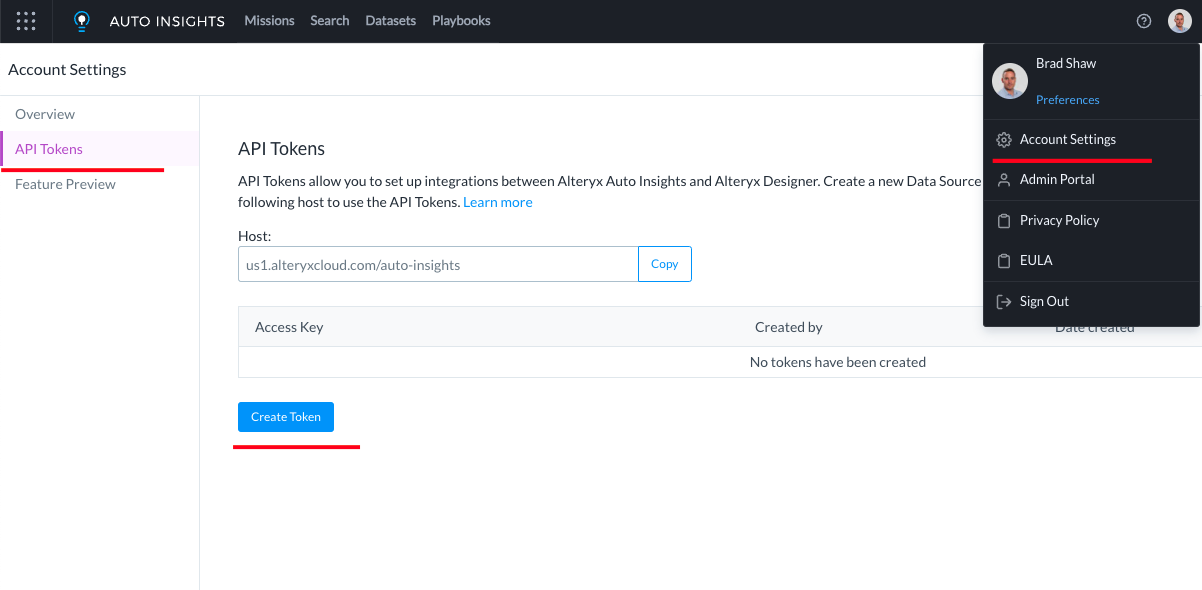Copy the host URL
The width and height of the screenshot is (1202, 590).
(665, 264)
